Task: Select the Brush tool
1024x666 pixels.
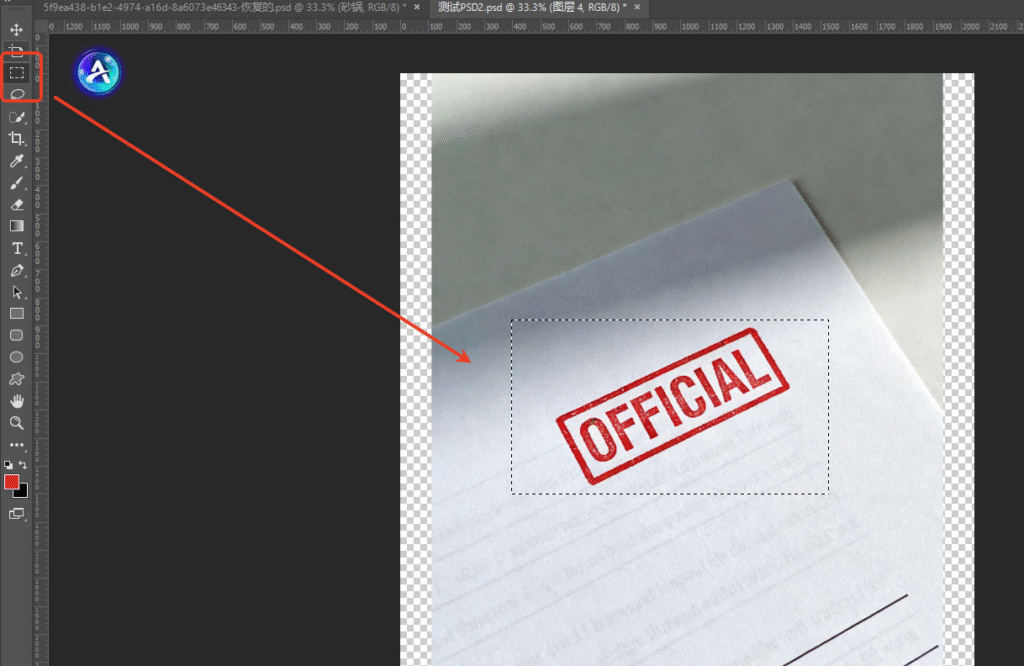Action: (16, 183)
